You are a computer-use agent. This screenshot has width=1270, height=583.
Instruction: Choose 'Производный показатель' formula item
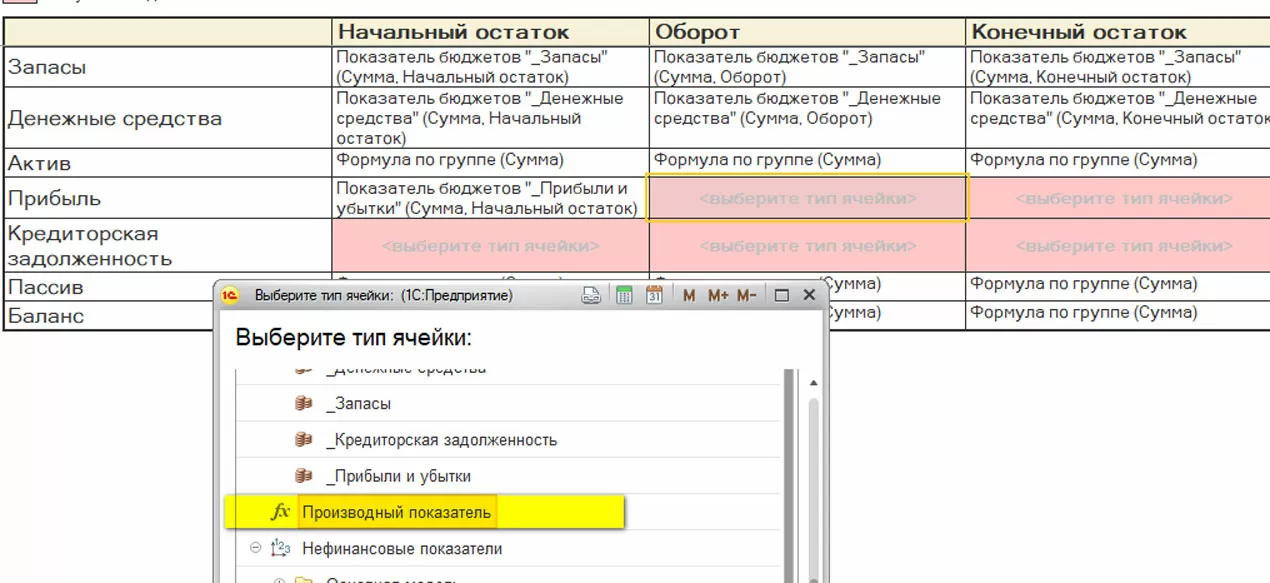click(396, 512)
